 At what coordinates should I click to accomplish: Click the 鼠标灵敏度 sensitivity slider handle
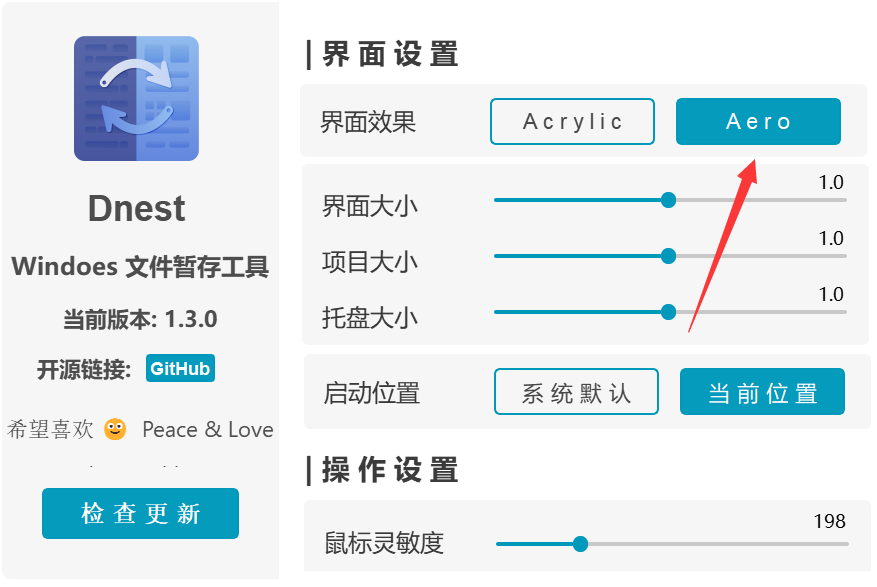581,544
